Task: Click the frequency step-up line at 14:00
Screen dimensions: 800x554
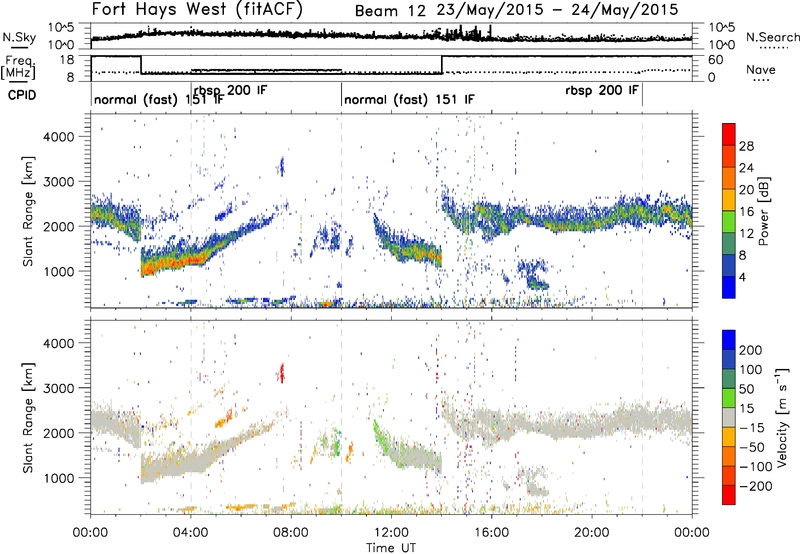Action: pos(442,65)
